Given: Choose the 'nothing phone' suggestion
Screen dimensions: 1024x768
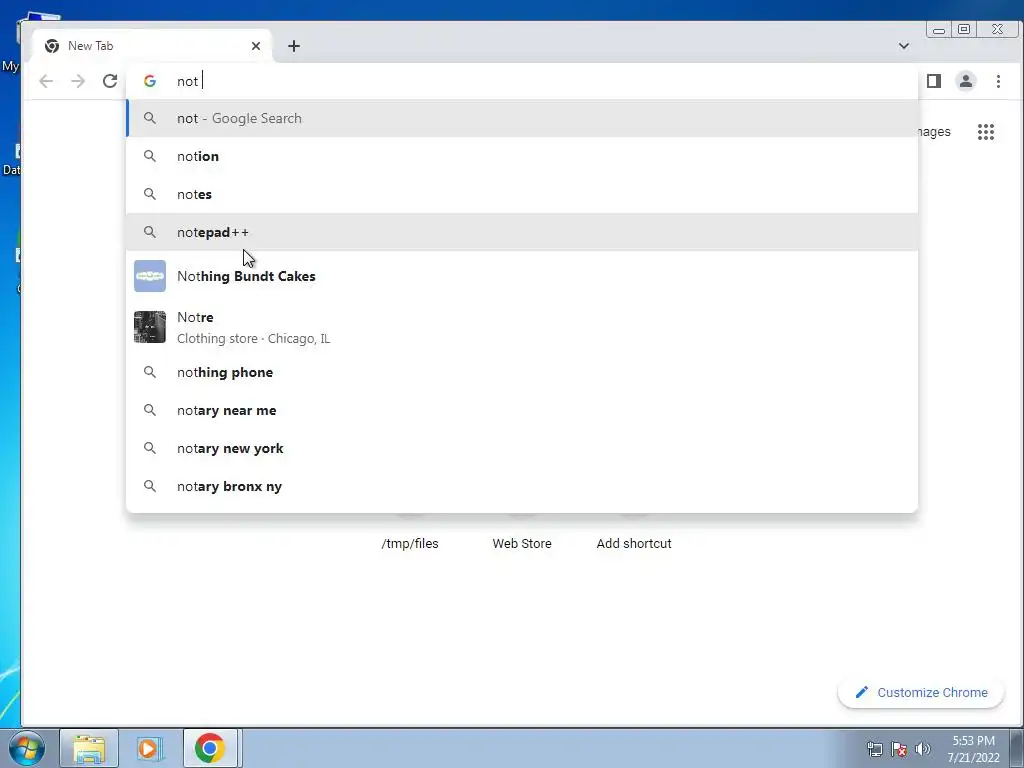Looking at the screenshot, I should (522, 372).
